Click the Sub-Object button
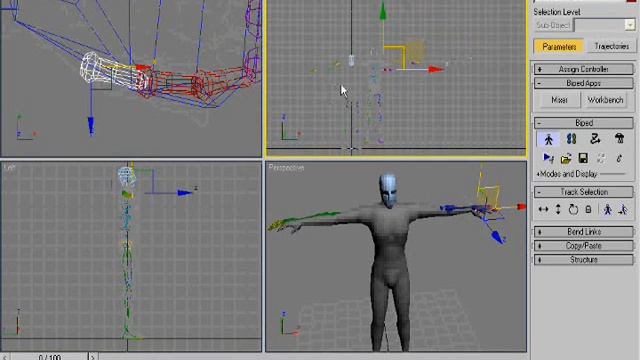 coord(553,25)
